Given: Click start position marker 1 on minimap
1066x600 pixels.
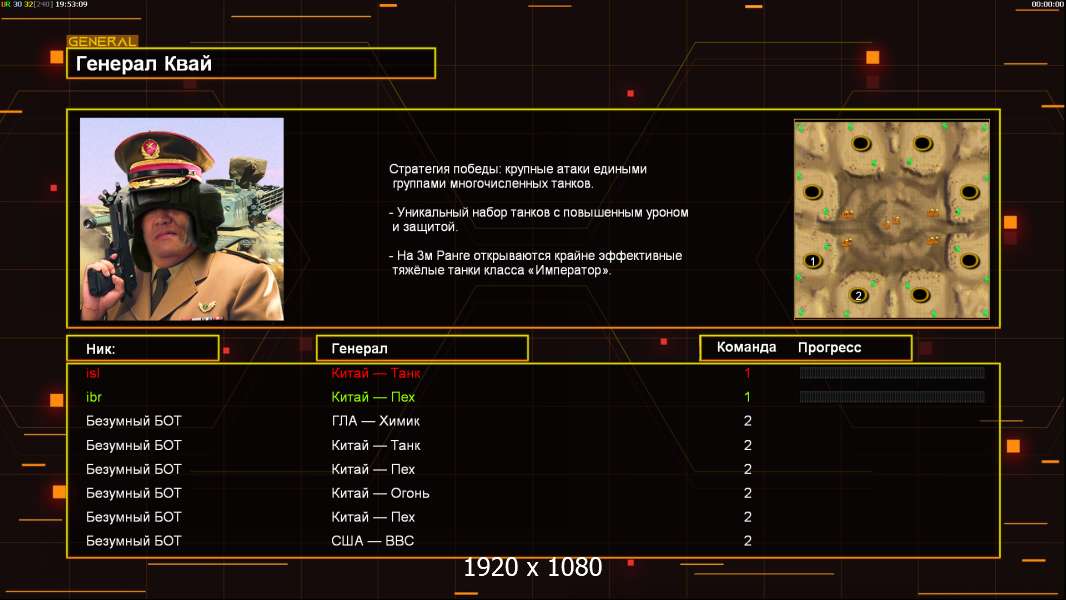Looking at the screenshot, I should [813, 261].
